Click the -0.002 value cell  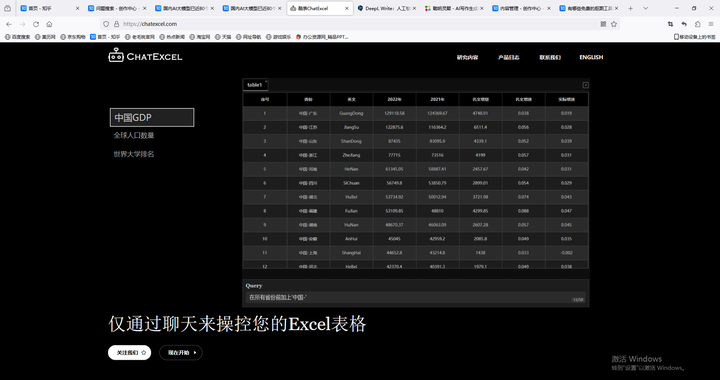click(566, 253)
